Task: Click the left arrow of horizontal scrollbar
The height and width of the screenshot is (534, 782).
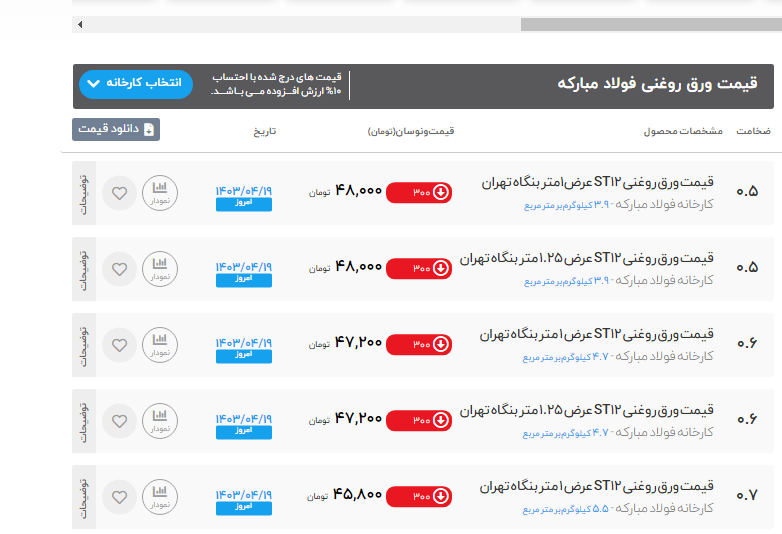Action: 80,24
